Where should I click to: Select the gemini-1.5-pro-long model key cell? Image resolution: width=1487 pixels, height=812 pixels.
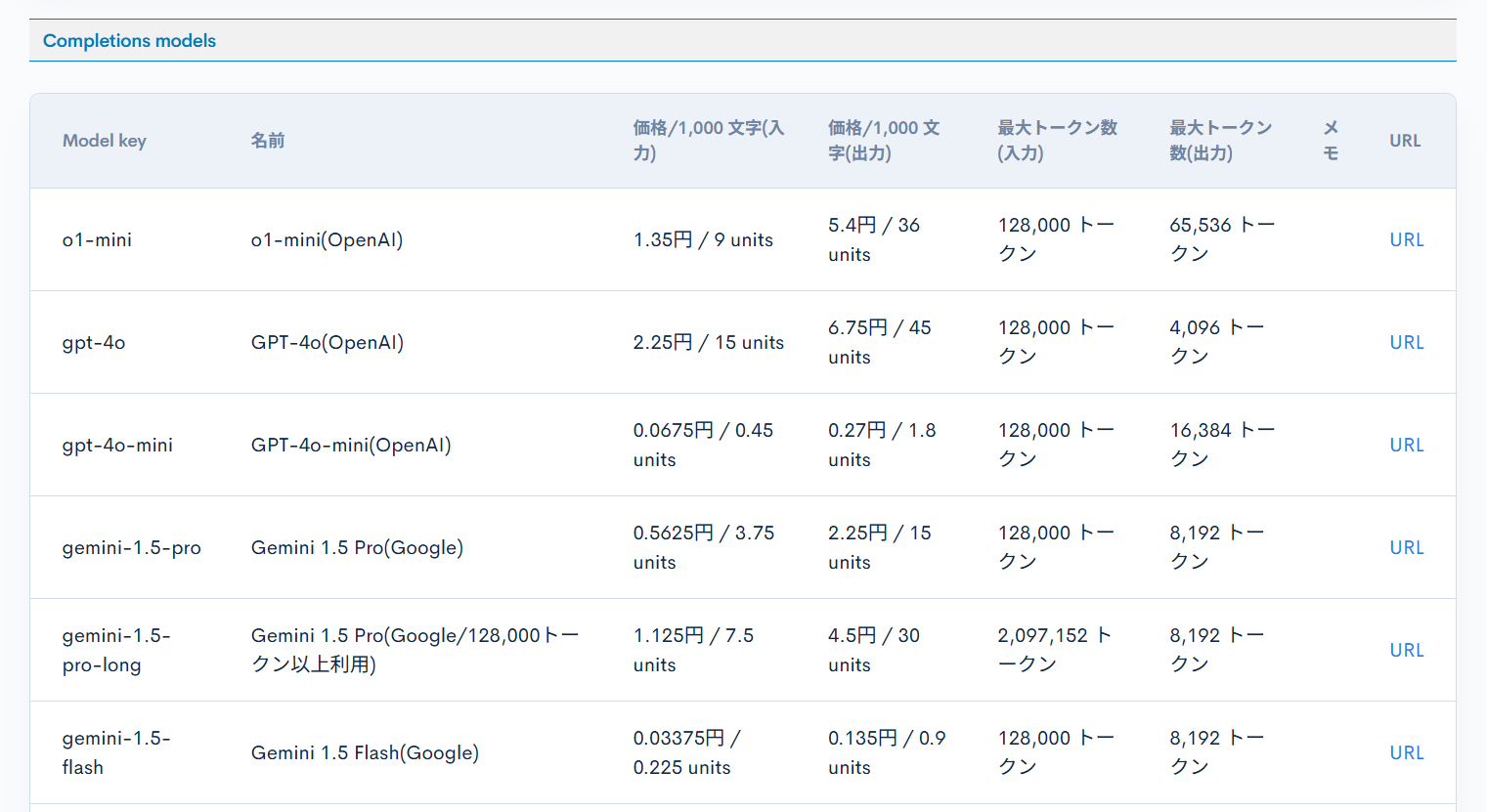tap(116, 650)
